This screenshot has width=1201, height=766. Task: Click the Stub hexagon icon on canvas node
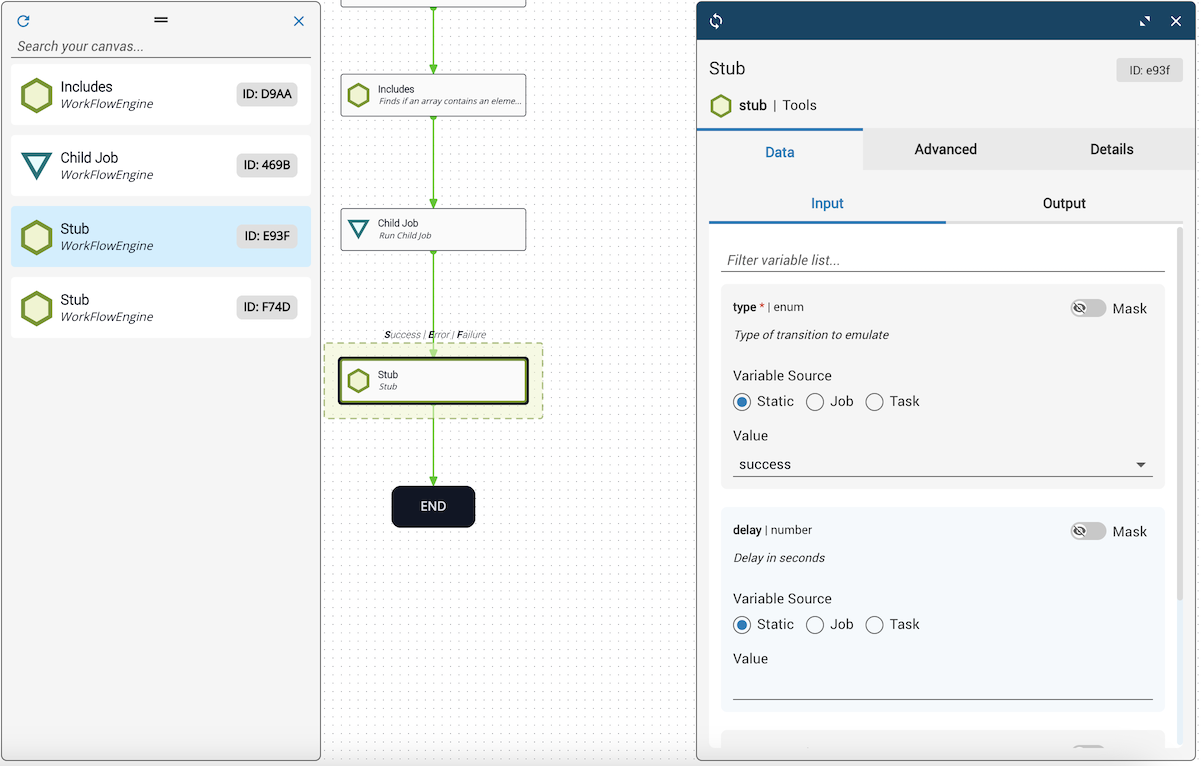tap(358, 380)
